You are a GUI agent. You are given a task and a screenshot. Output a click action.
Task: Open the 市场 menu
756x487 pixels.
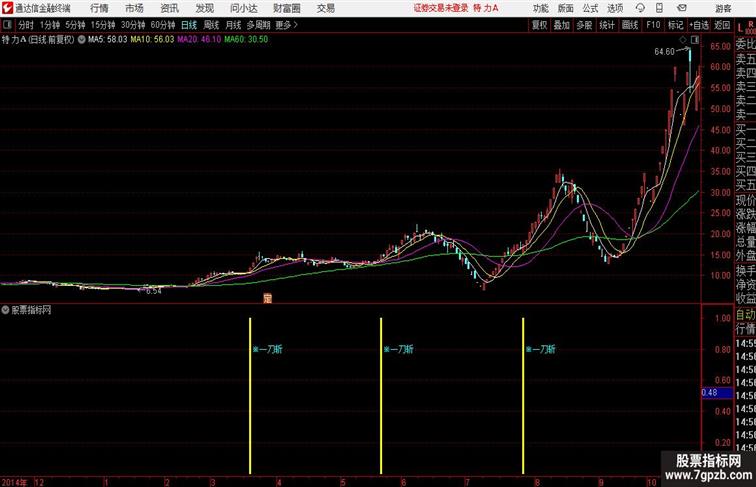coord(134,8)
